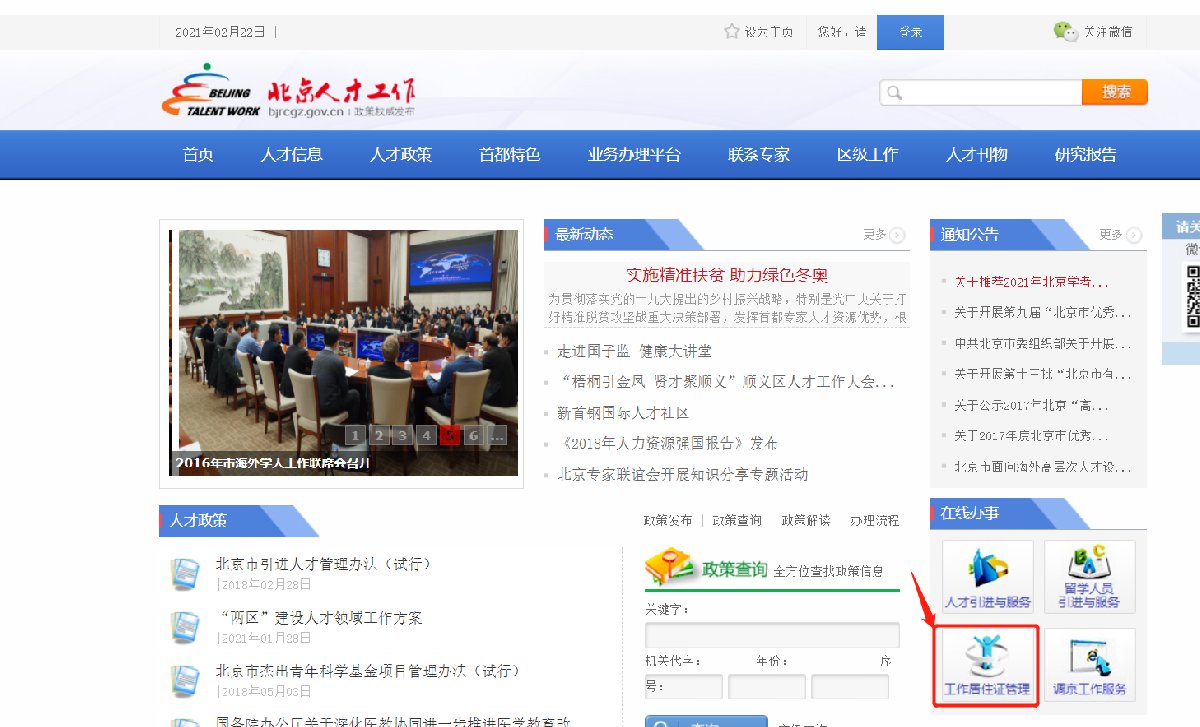Image resolution: width=1200 pixels, height=727 pixels.
Task: Switch to 政策查询 tab
Action: [x=737, y=521]
